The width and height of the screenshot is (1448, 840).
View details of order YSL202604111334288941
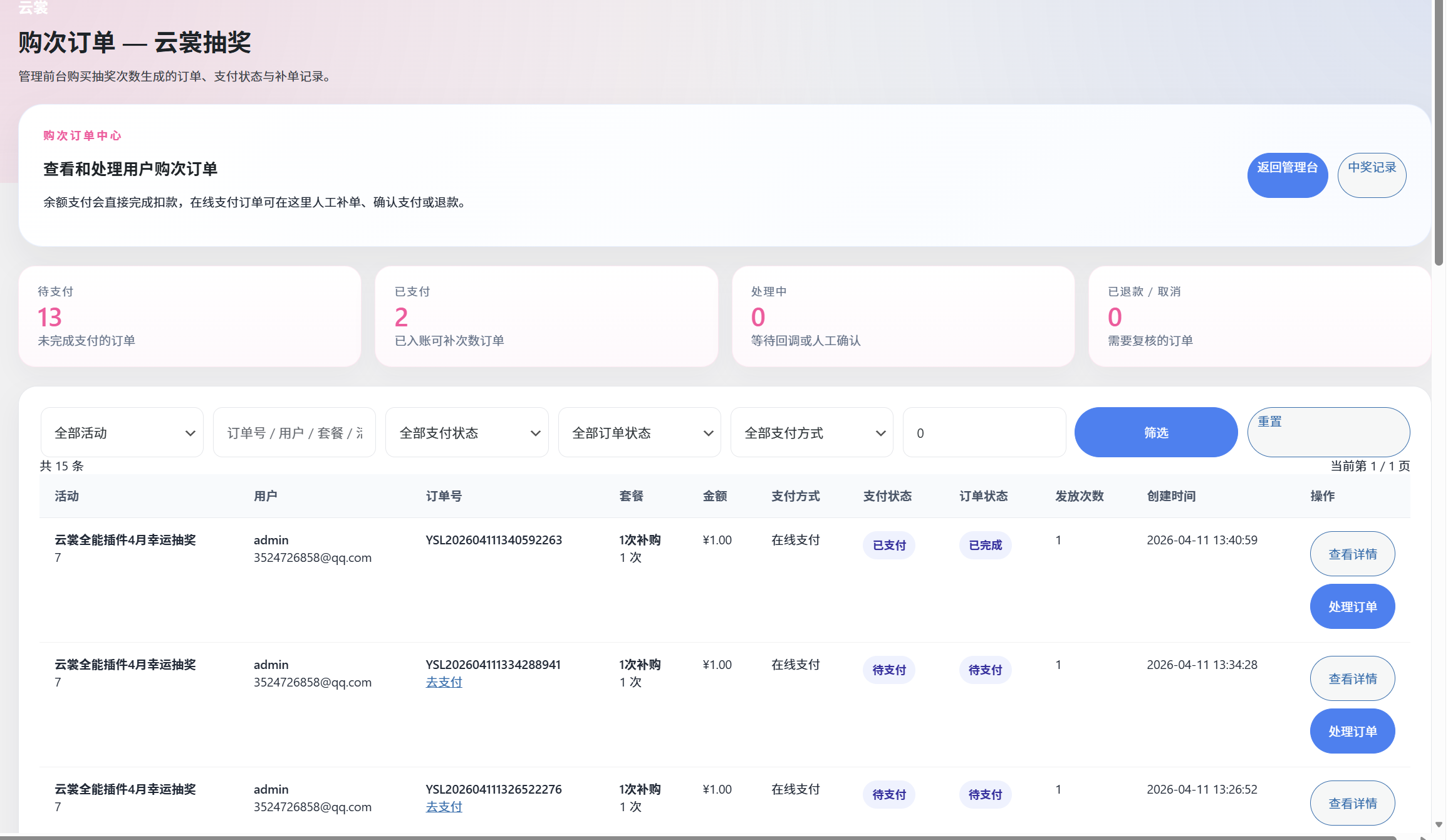(1352, 679)
